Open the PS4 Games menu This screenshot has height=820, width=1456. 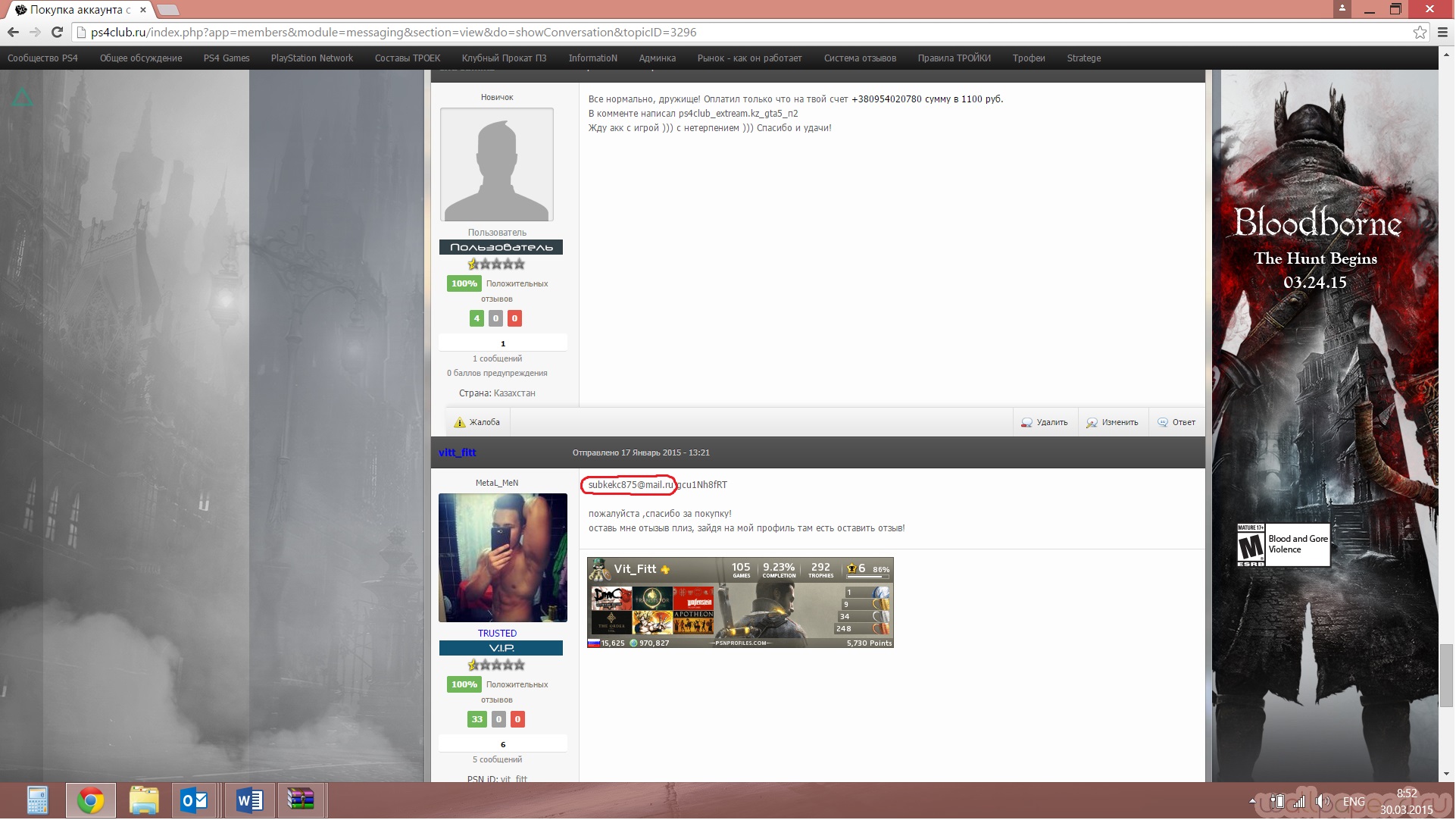227,58
